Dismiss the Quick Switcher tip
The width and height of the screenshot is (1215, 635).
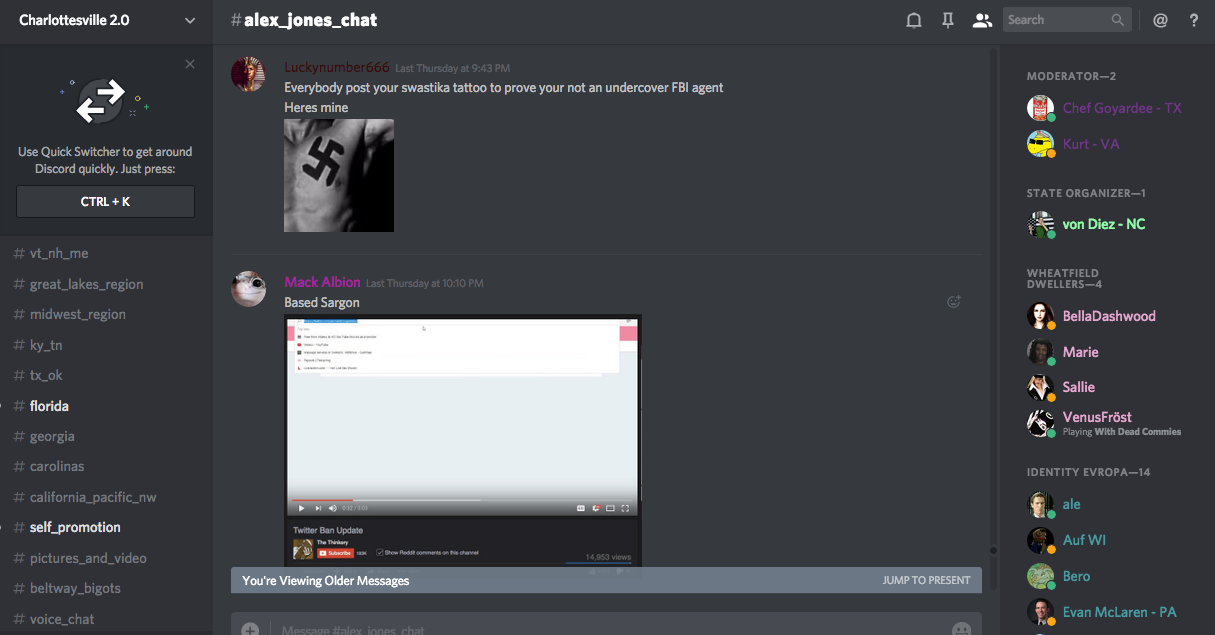[190, 65]
